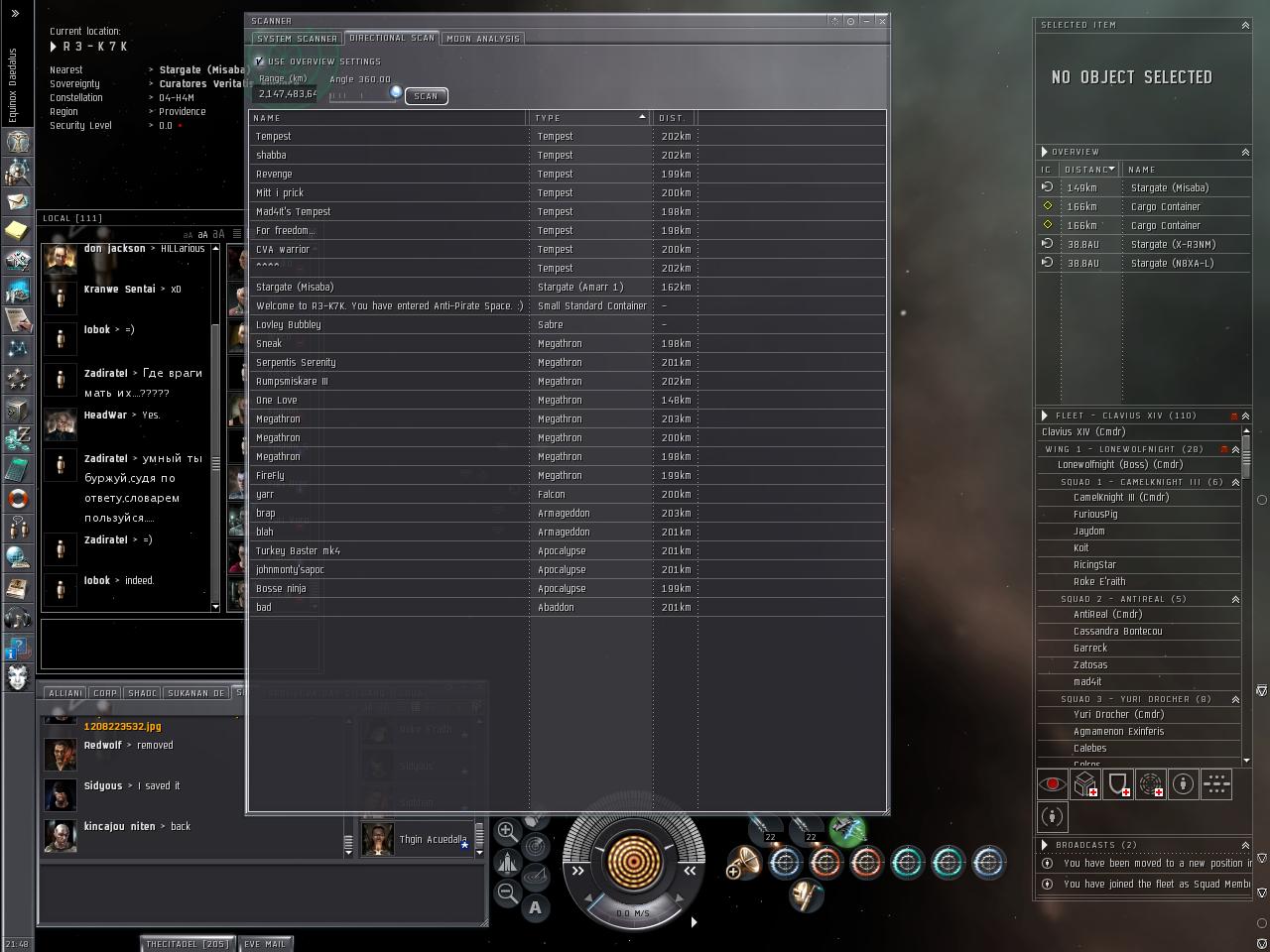
Task: Open the TheCitadel [205] channel button
Action: (x=188, y=944)
